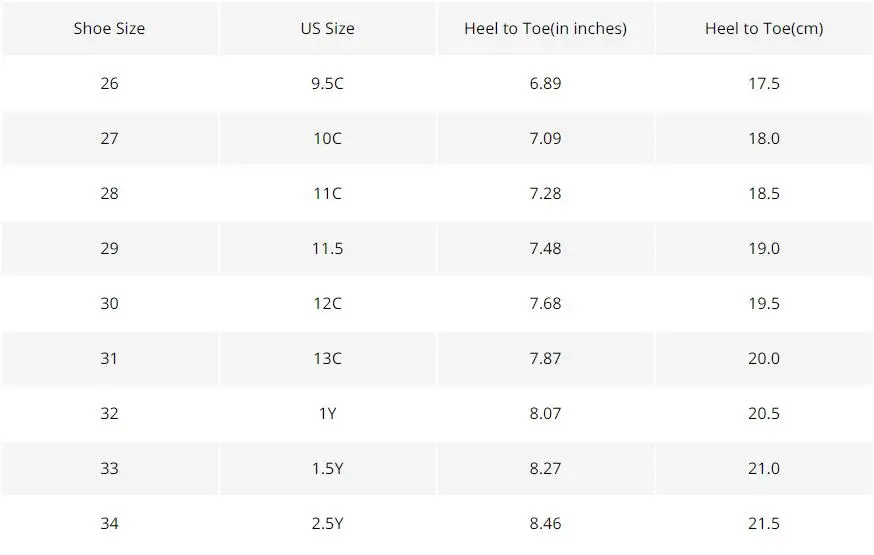This screenshot has width=874, height=555.
Task: Click the 1.5Y US size cell
Action: (327, 468)
